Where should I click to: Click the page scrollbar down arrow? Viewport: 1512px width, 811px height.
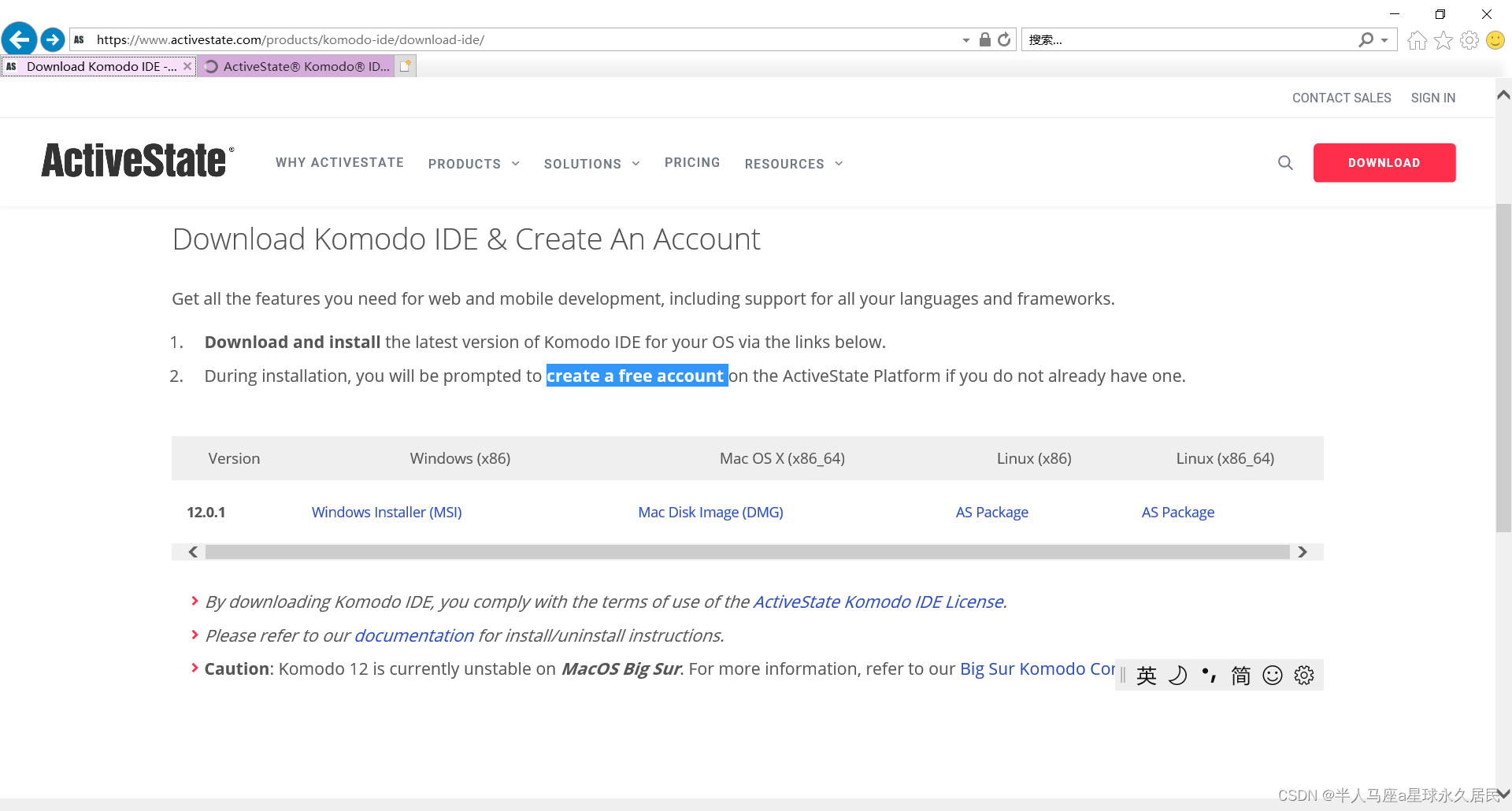coord(1503,794)
